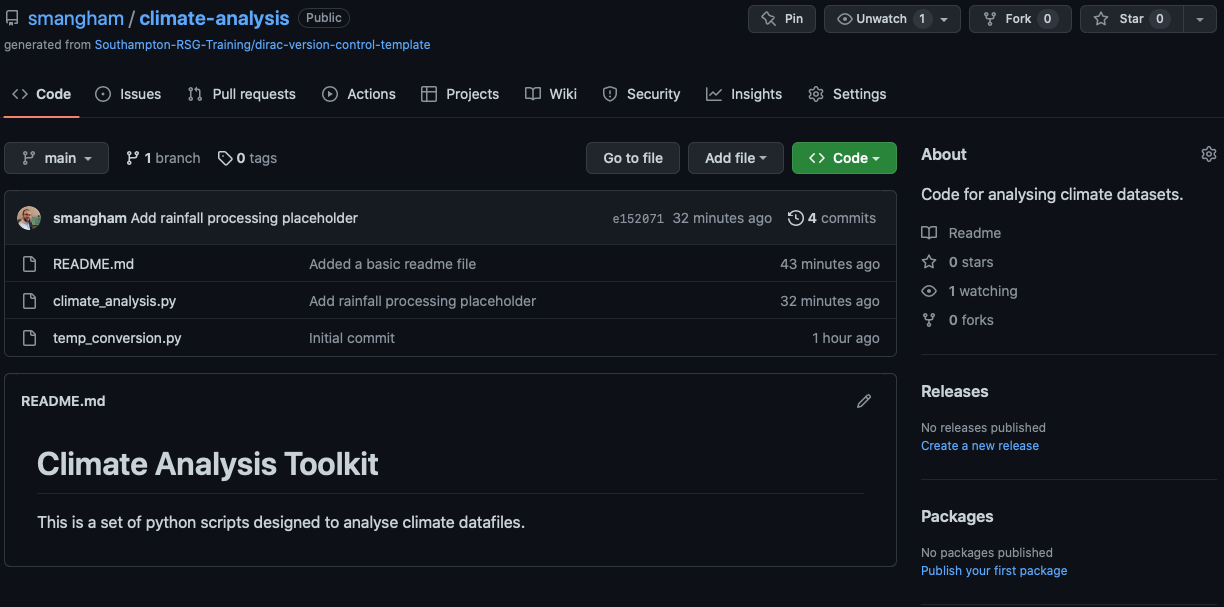Click the repository book icon beside smangham
The image size is (1224, 607).
point(12,17)
